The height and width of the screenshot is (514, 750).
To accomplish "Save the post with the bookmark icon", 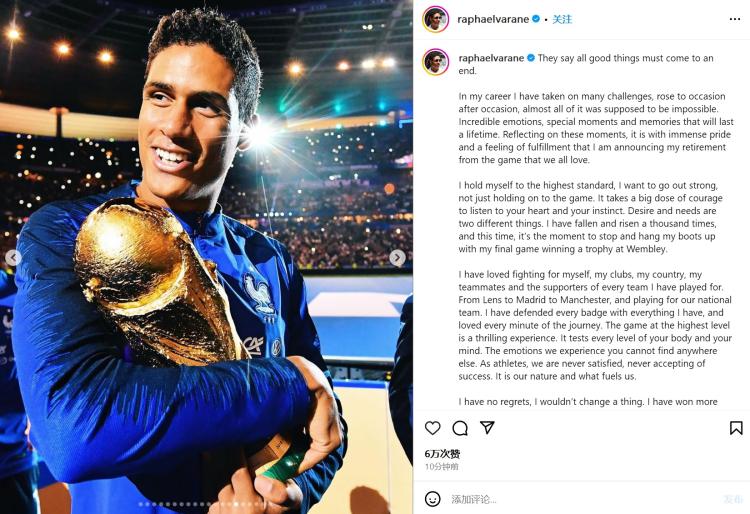I will tap(736, 428).
